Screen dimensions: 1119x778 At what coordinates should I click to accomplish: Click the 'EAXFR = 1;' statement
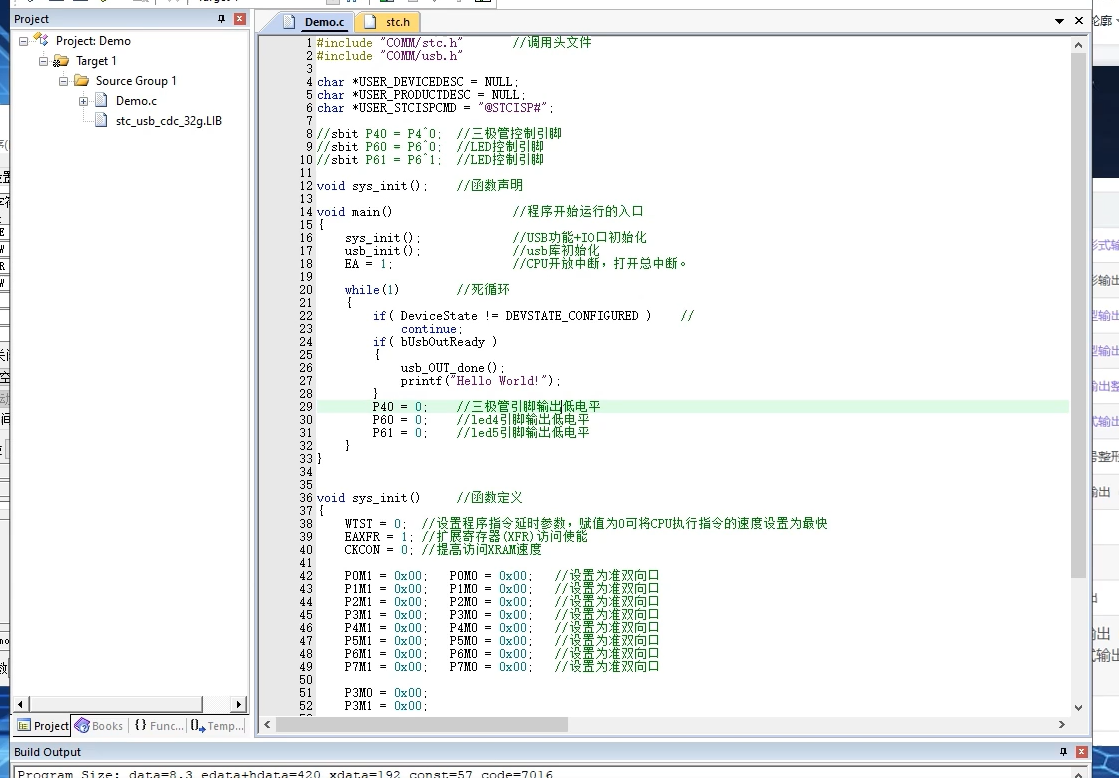pos(379,537)
